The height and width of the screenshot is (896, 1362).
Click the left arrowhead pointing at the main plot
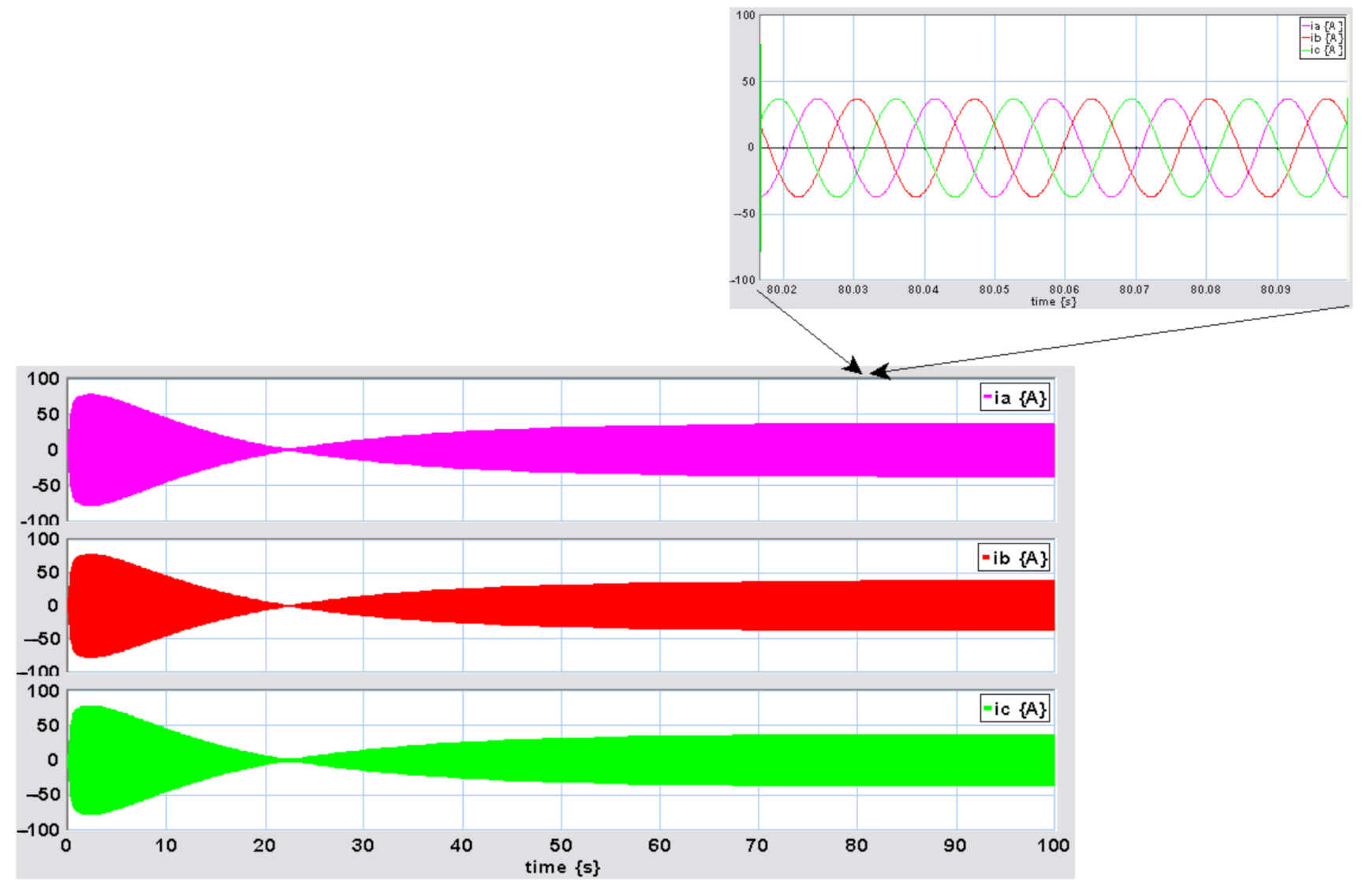(x=853, y=366)
